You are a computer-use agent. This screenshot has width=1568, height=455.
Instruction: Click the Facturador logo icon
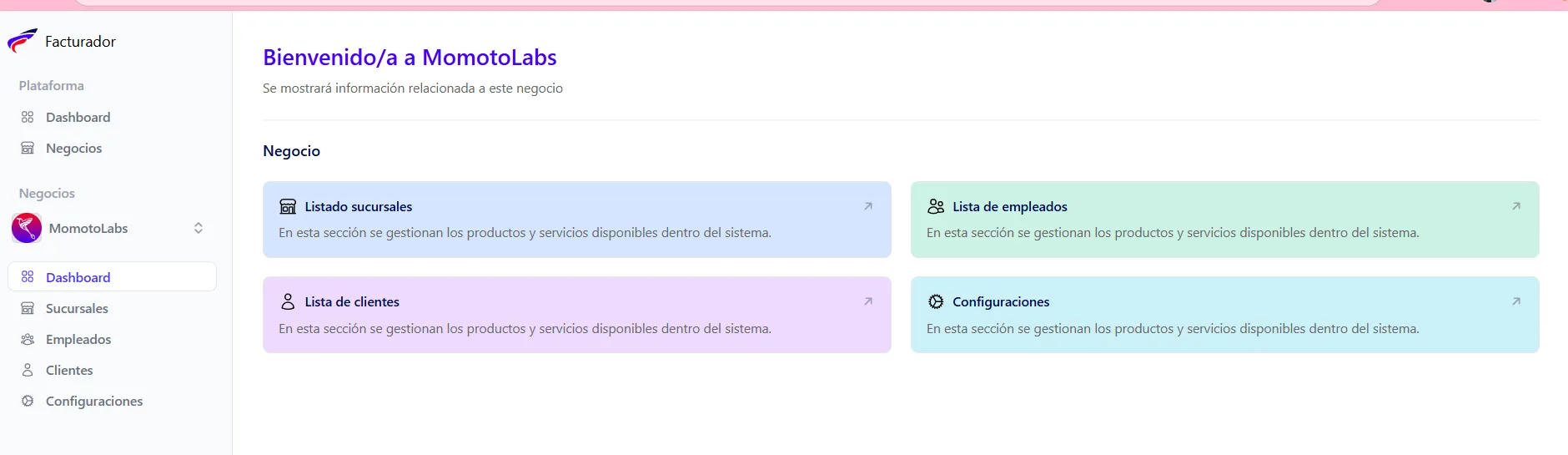point(23,40)
